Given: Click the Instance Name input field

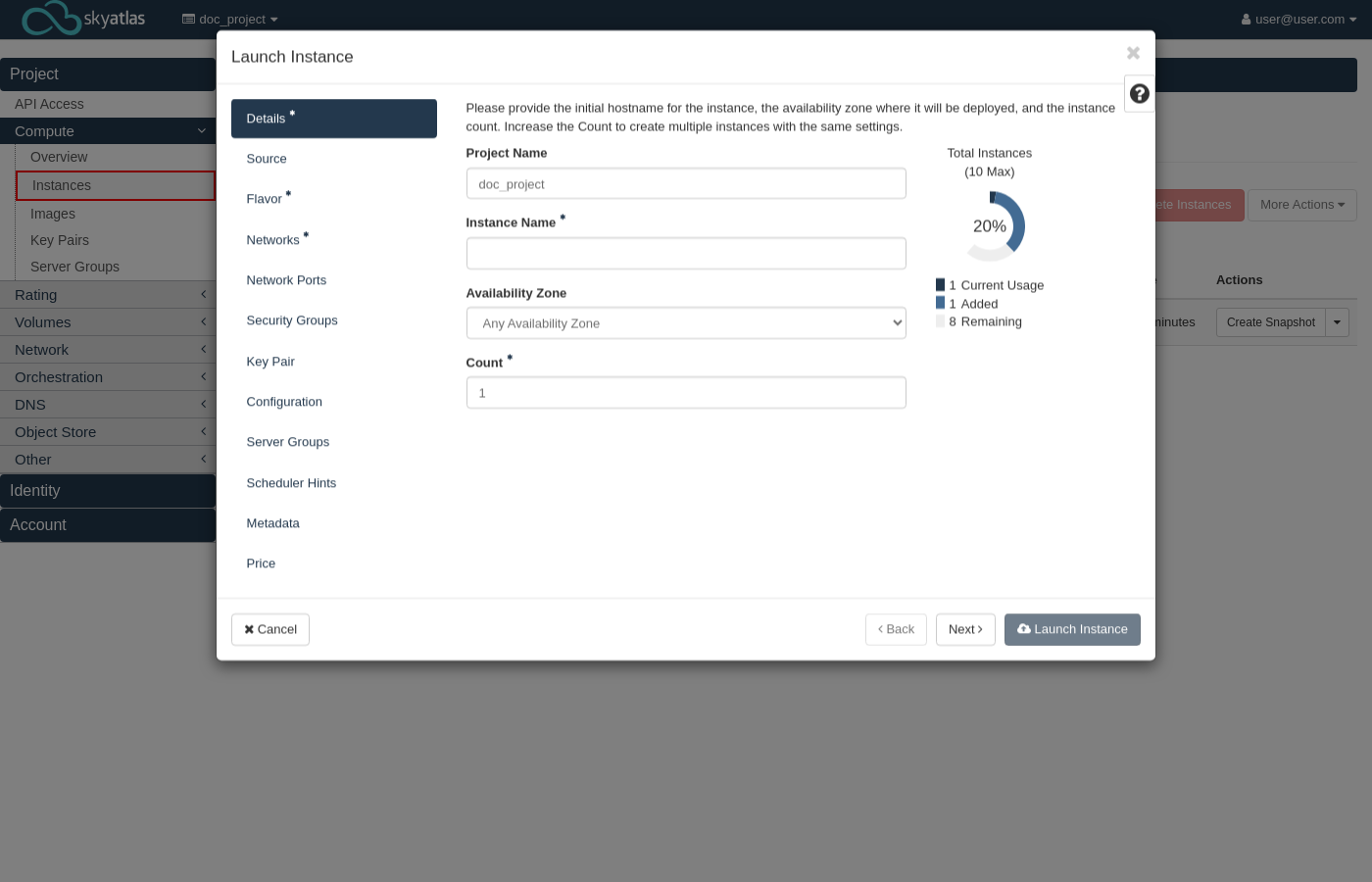Looking at the screenshot, I should pyautogui.click(x=686, y=253).
